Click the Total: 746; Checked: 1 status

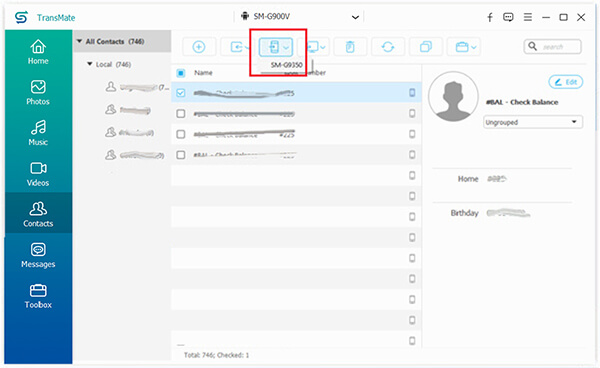click(216, 355)
